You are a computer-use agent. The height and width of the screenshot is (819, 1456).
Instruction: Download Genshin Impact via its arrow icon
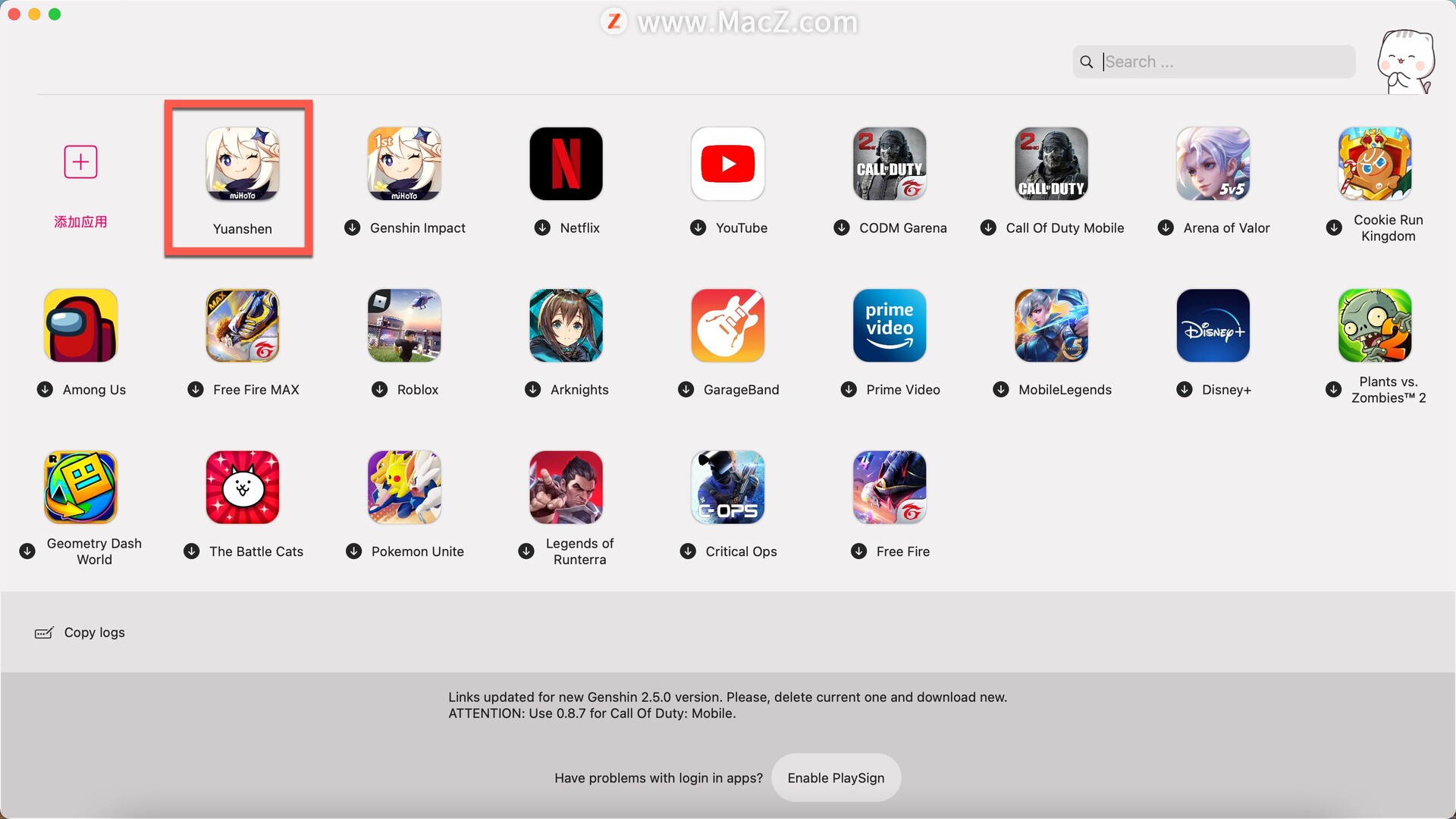[x=353, y=227]
